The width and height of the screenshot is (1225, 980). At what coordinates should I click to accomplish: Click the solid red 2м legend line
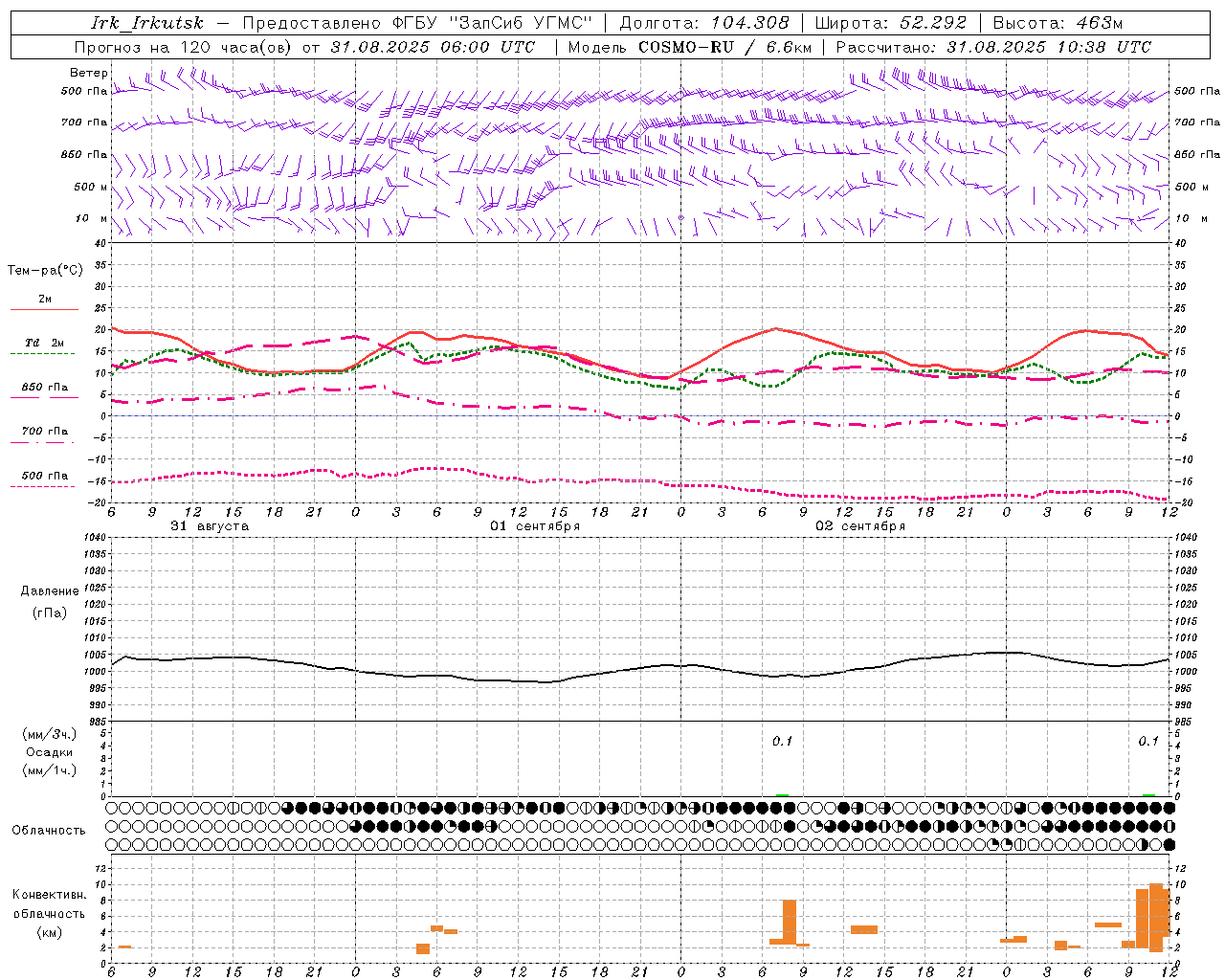coord(44,309)
